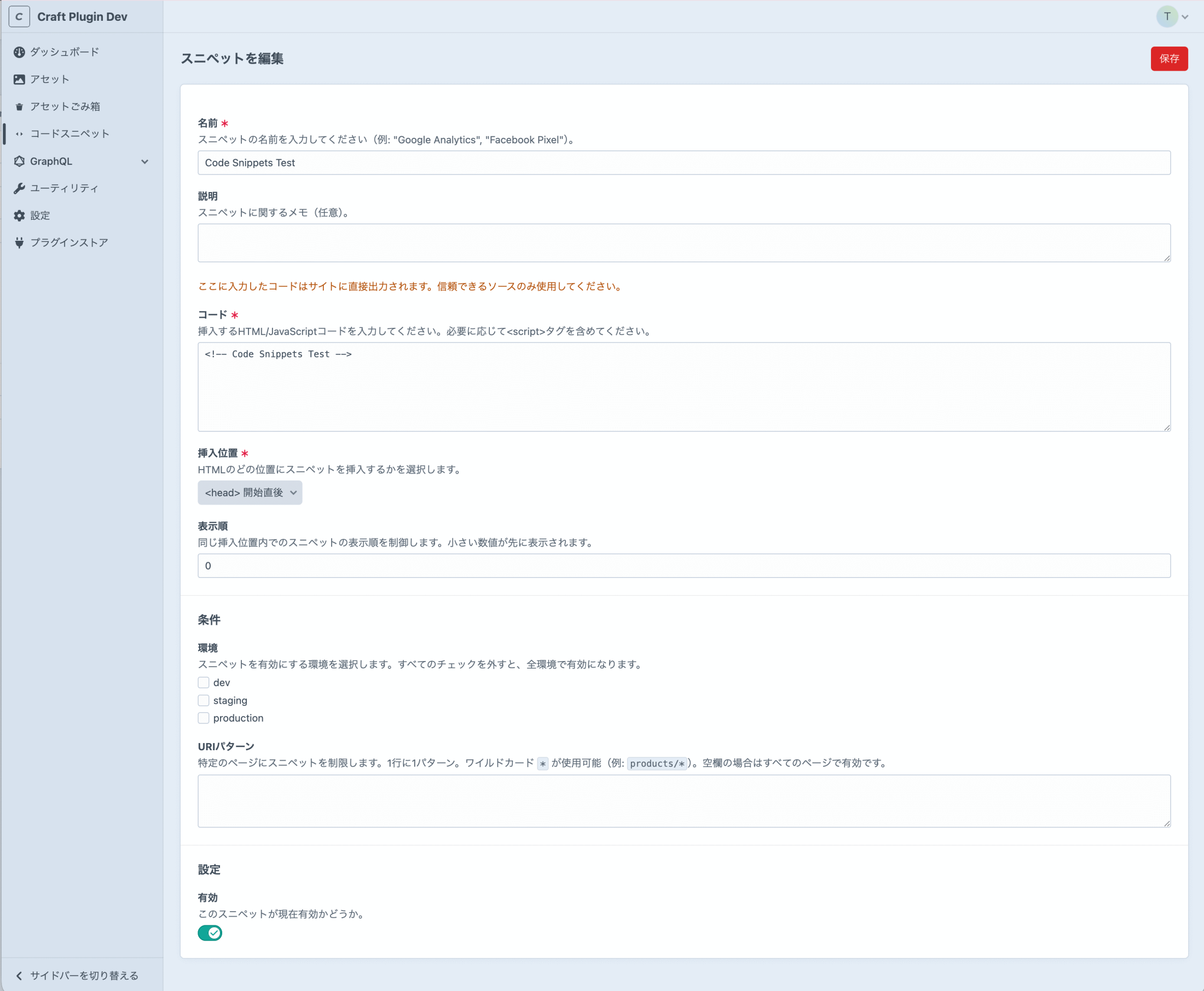Open the user avatar 'T' account menu
The image size is (1204, 991).
coord(1167,16)
